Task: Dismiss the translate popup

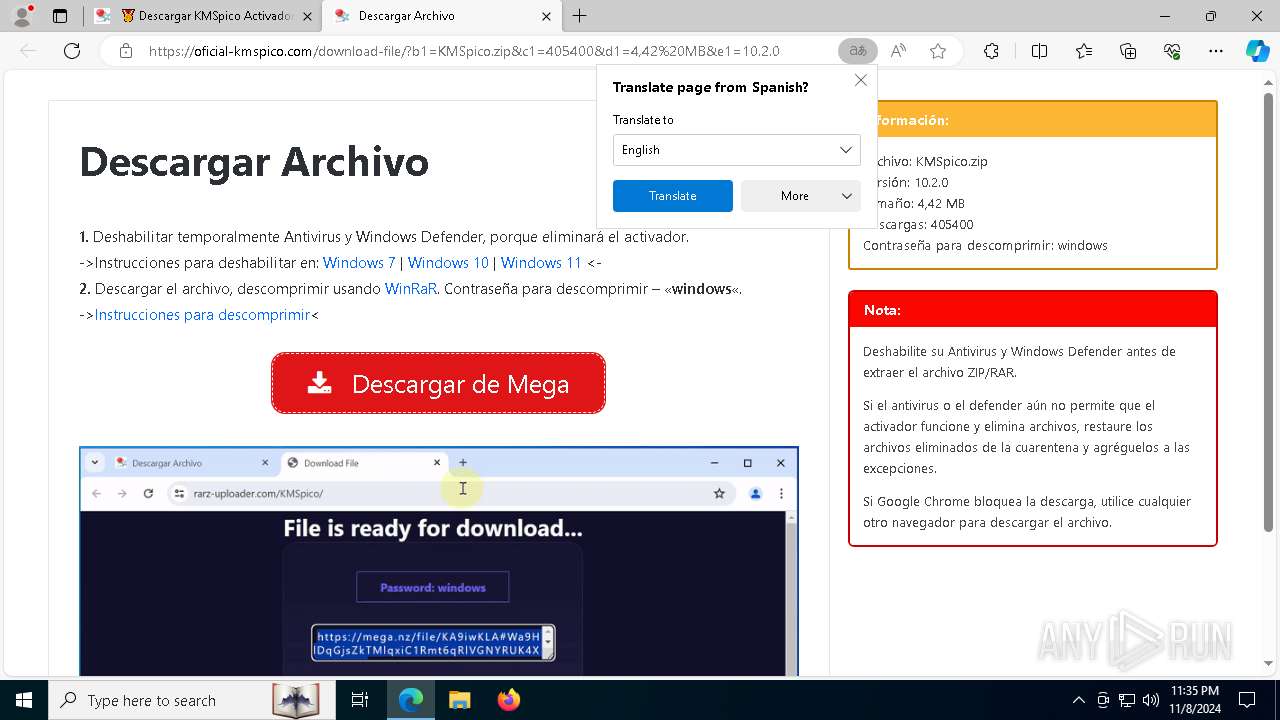Action: pyautogui.click(x=861, y=80)
